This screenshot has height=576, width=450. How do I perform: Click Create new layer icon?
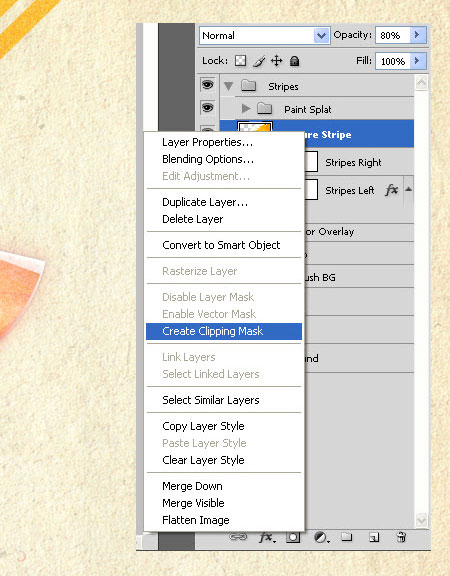pyautogui.click(x=374, y=538)
